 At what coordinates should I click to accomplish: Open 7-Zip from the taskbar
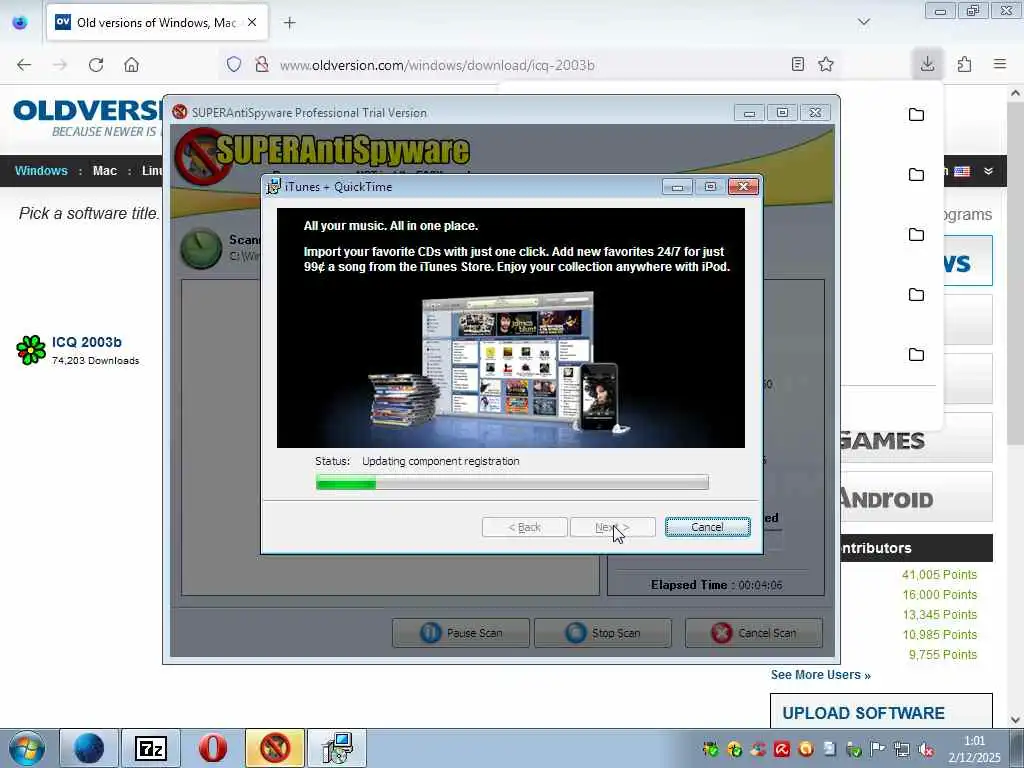(x=151, y=748)
